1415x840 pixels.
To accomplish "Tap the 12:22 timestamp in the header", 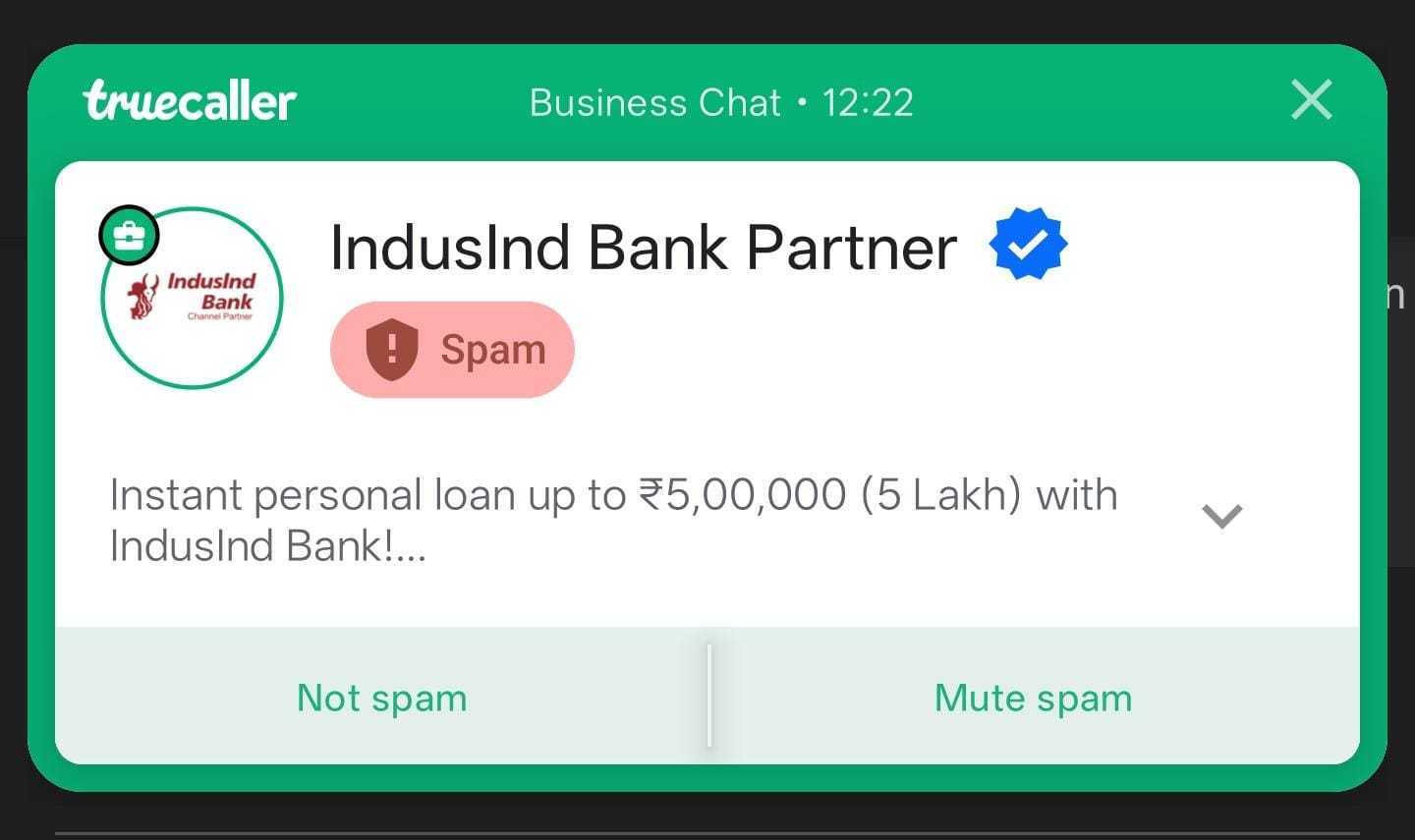I will (868, 103).
